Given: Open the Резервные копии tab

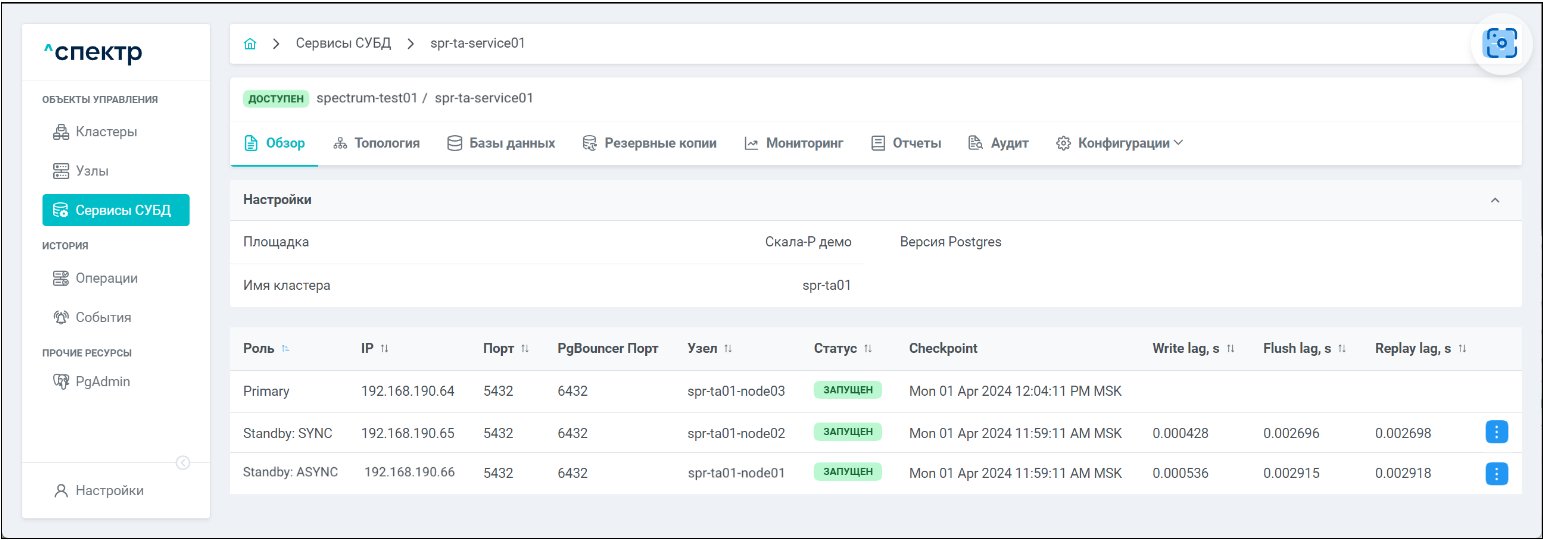Looking at the screenshot, I should pyautogui.click(x=650, y=143).
